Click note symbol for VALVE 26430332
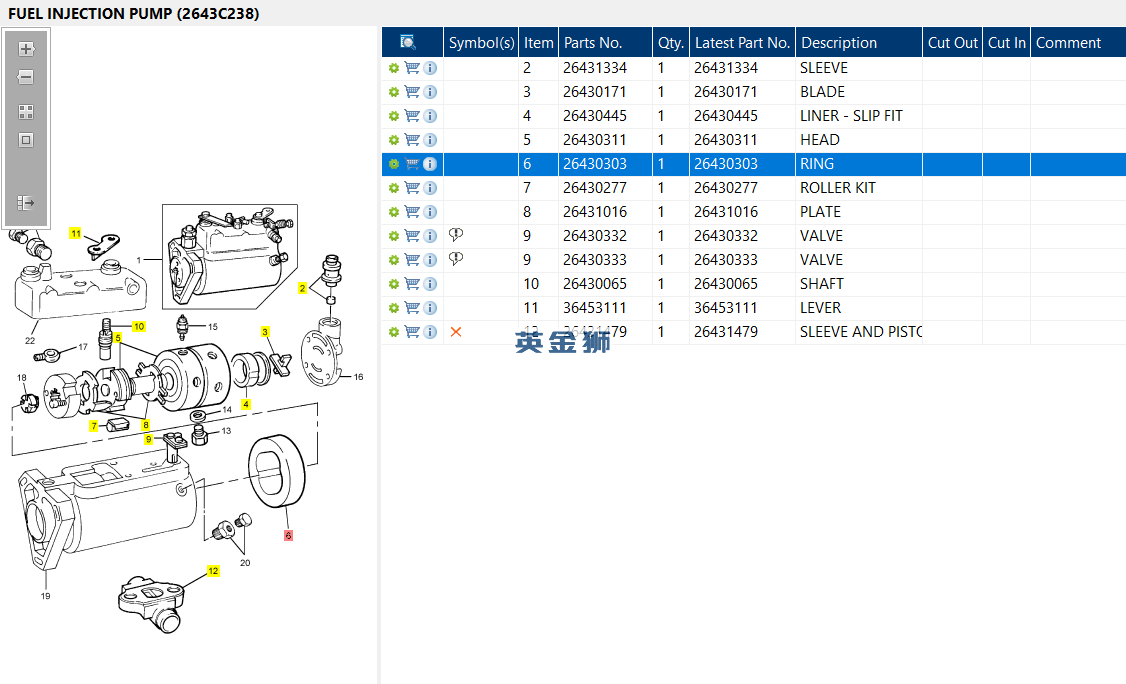 click(x=456, y=235)
